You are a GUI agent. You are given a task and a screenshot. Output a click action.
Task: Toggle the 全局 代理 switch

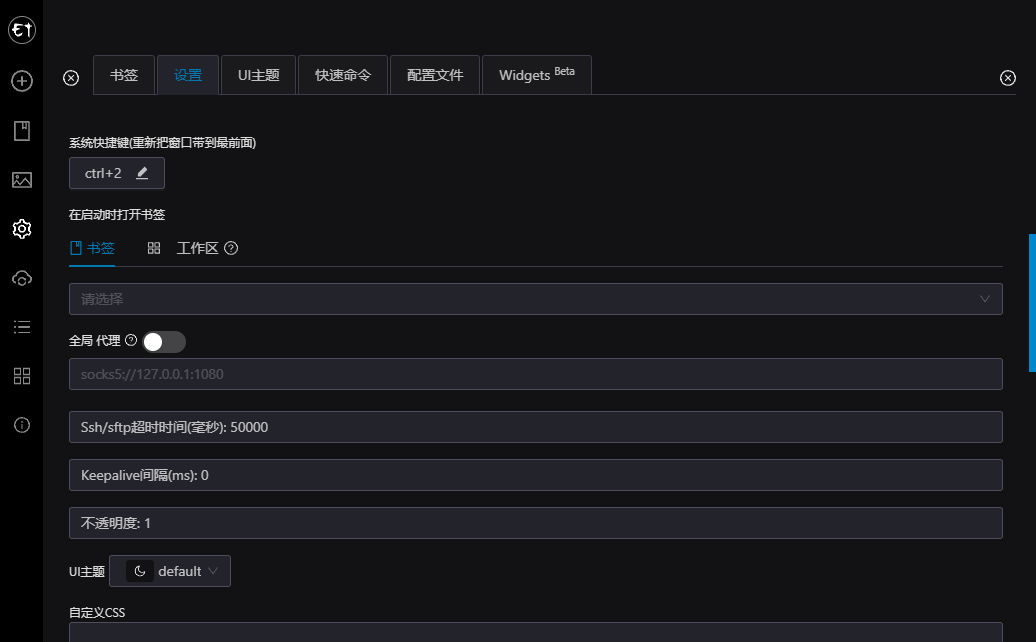point(164,342)
